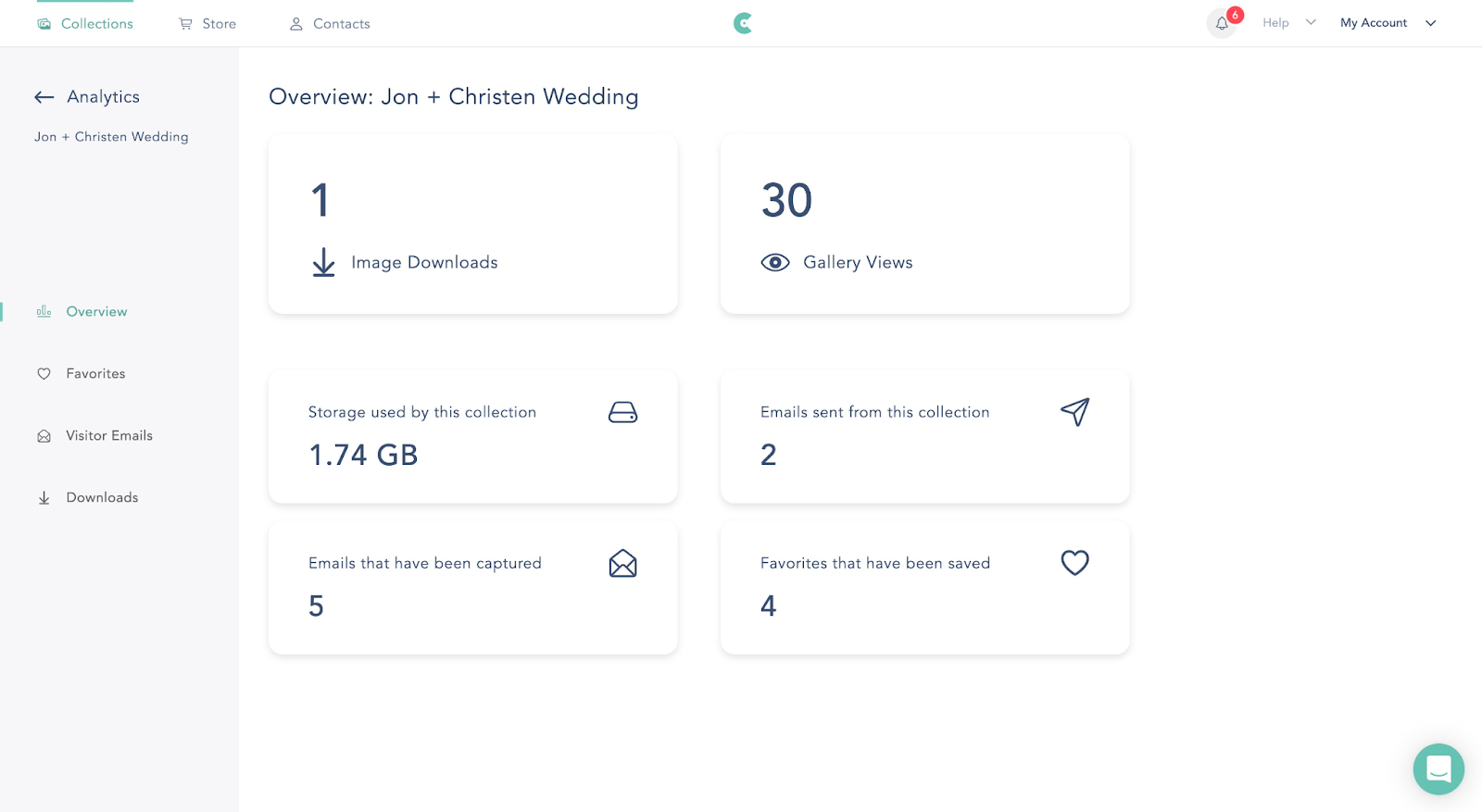Click the open envelope captured icon

tap(623, 563)
